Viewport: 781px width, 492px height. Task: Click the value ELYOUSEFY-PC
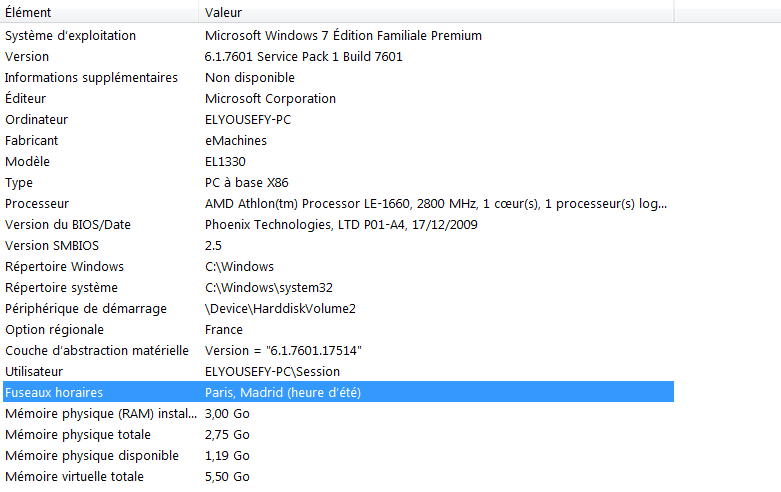[248, 120]
